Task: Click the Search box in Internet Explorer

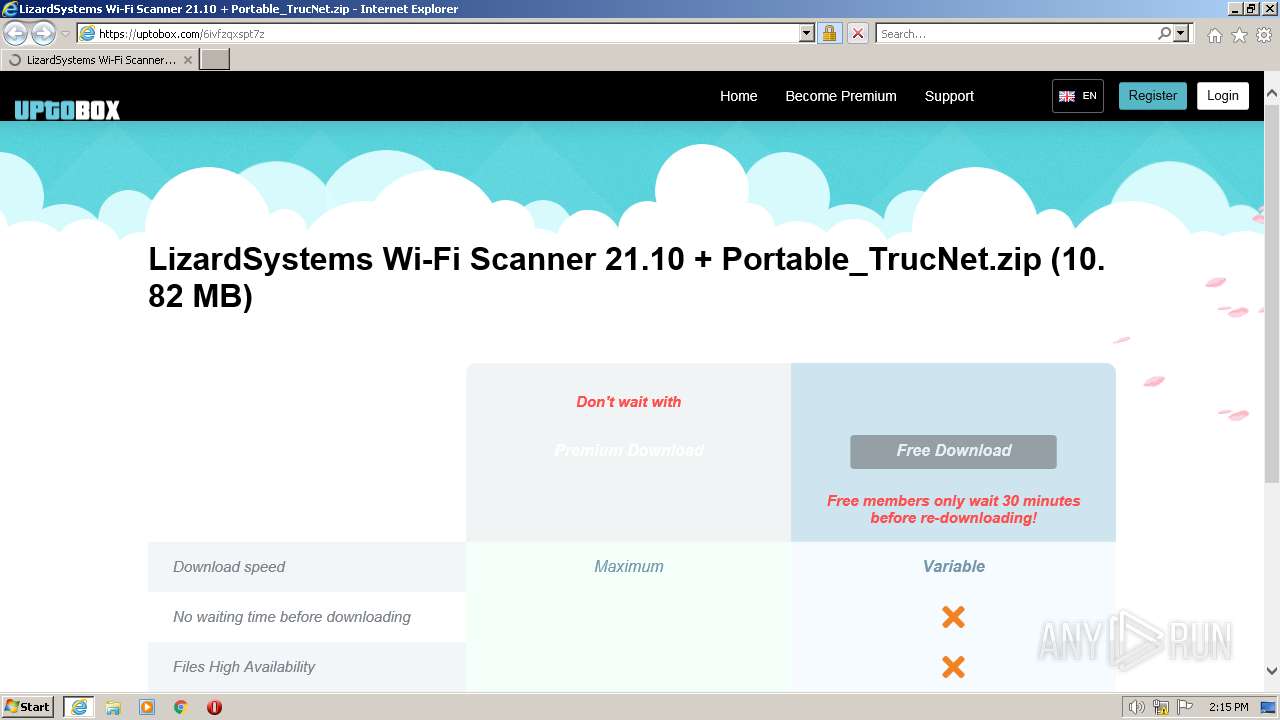Action: coord(1016,34)
